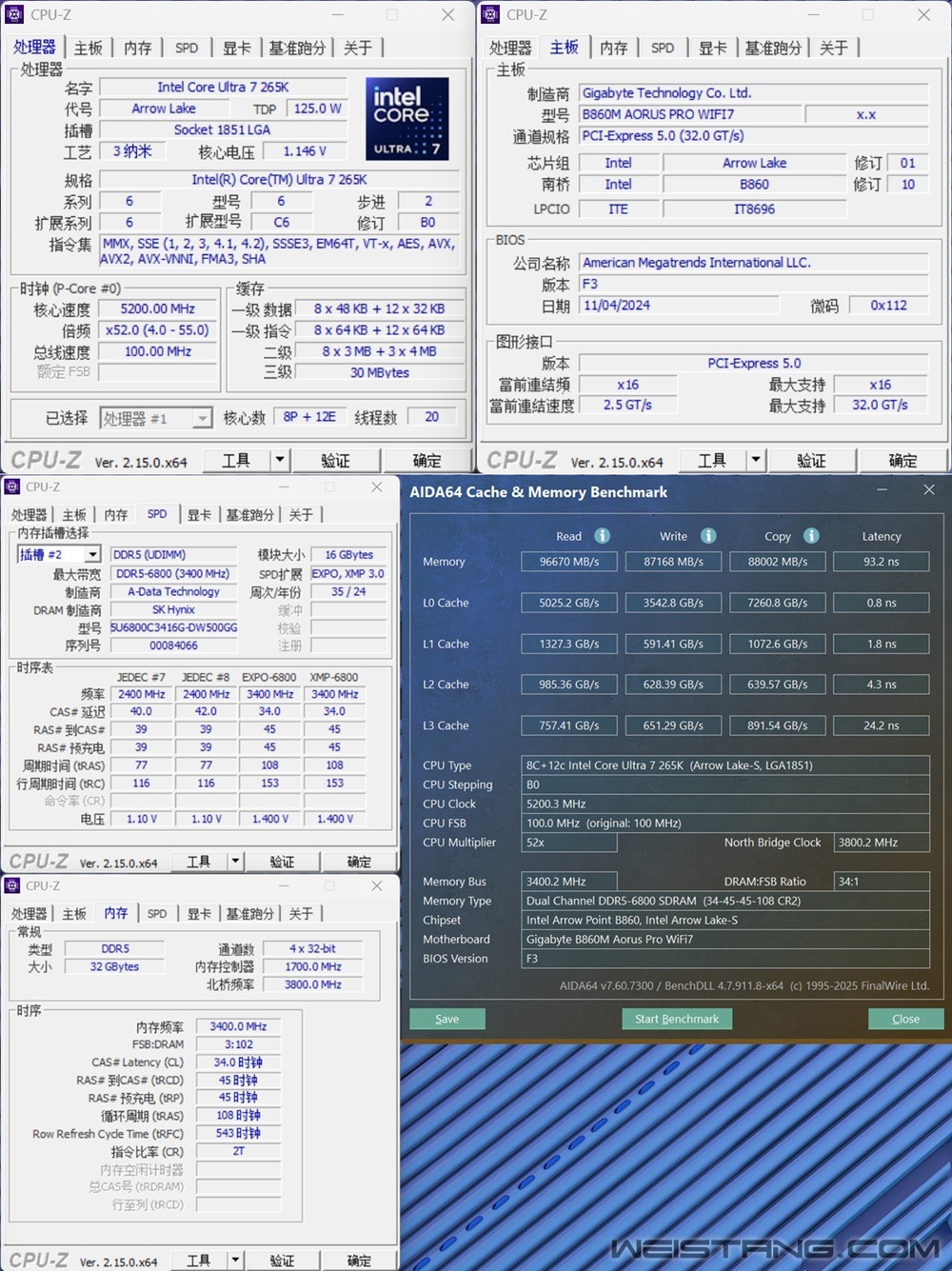This screenshot has height=1271, width=952.
Task: Click the North Bridge Clock value 3800.2 MHz
Action: tap(881, 843)
